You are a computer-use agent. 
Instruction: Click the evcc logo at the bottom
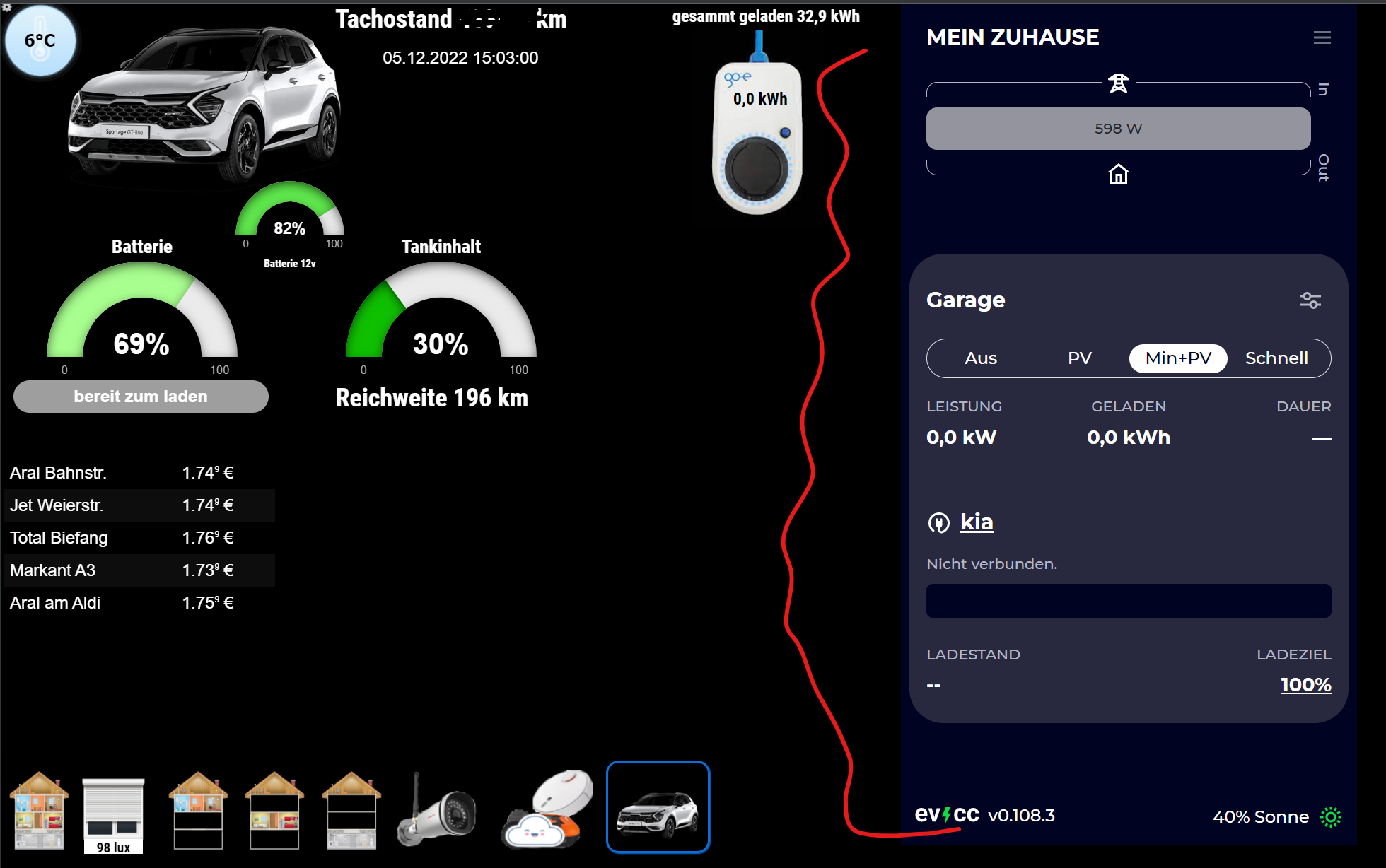click(946, 814)
